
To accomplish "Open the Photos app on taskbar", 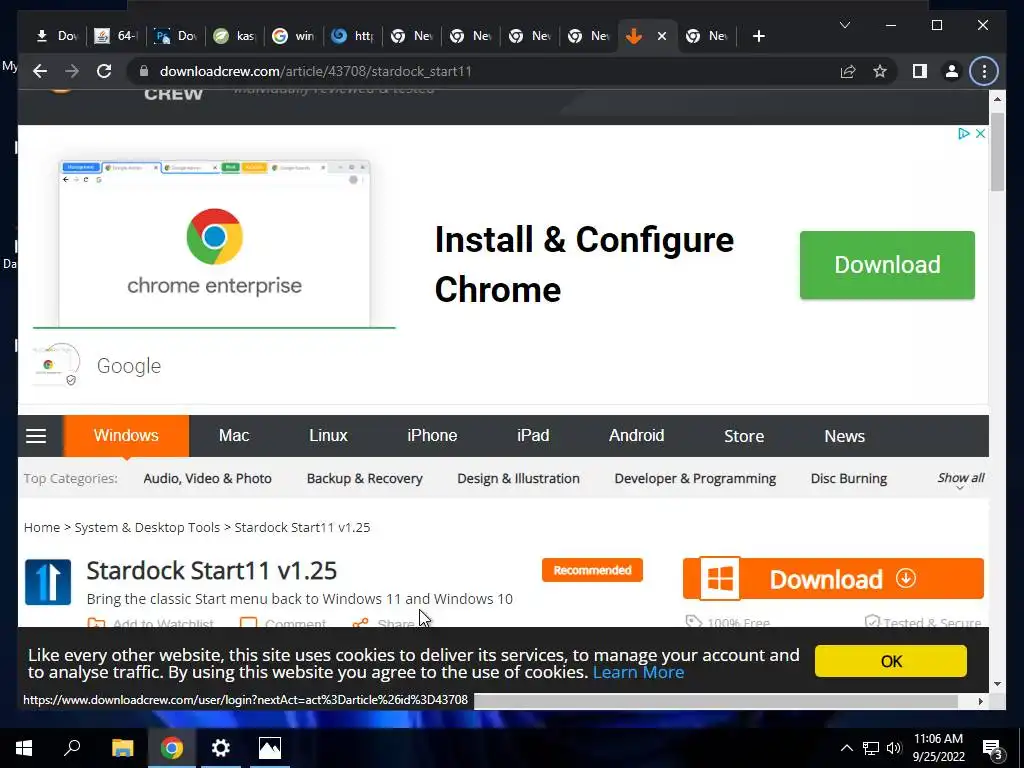I will [270, 748].
